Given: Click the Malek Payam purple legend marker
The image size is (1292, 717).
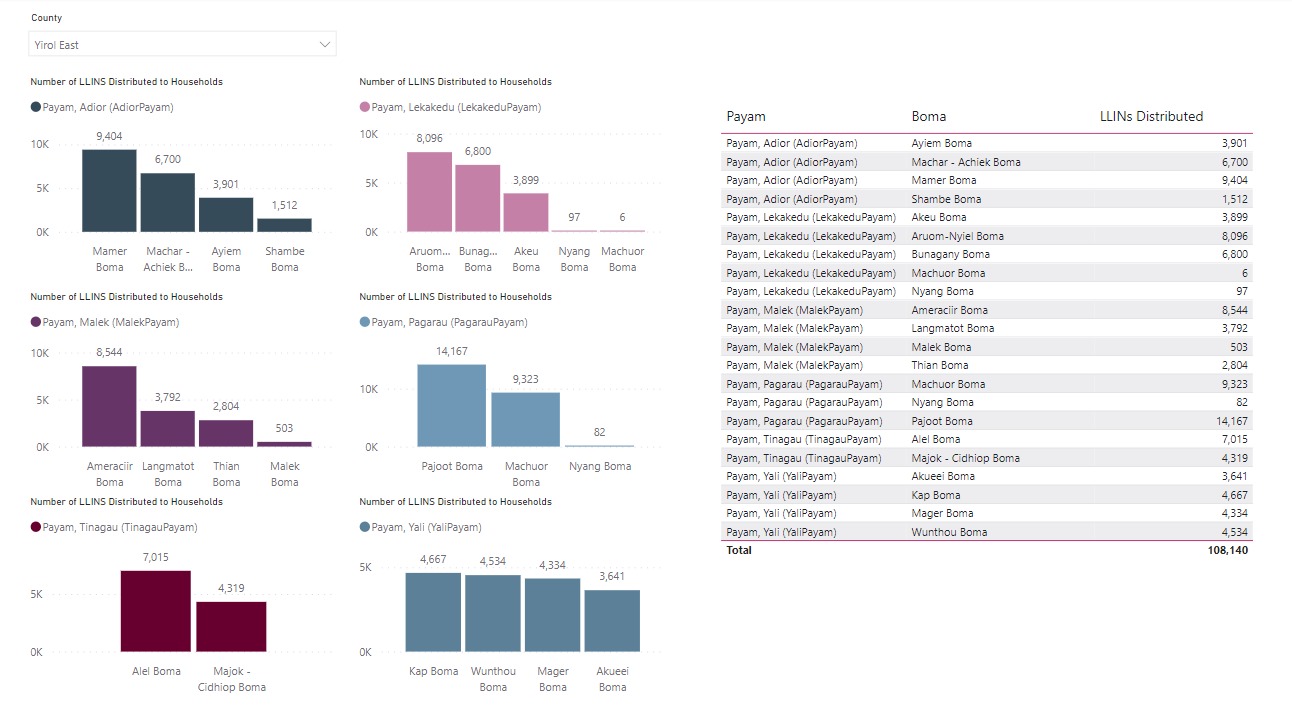Looking at the screenshot, I should click(36, 322).
